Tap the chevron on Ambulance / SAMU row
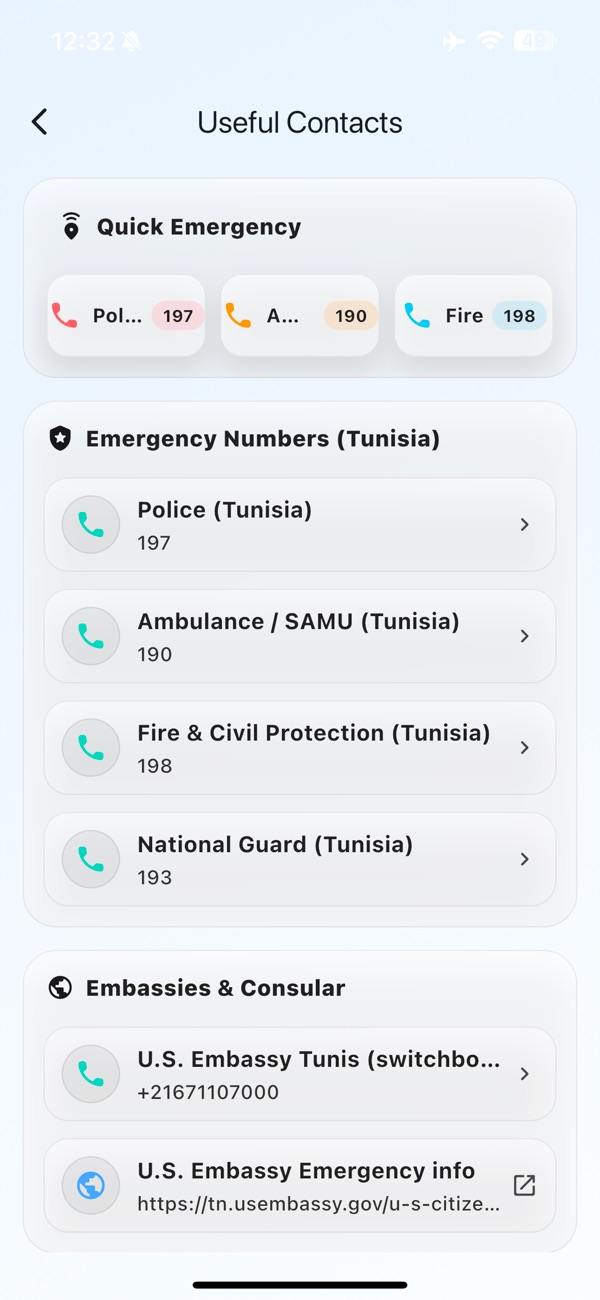 click(524, 636)
